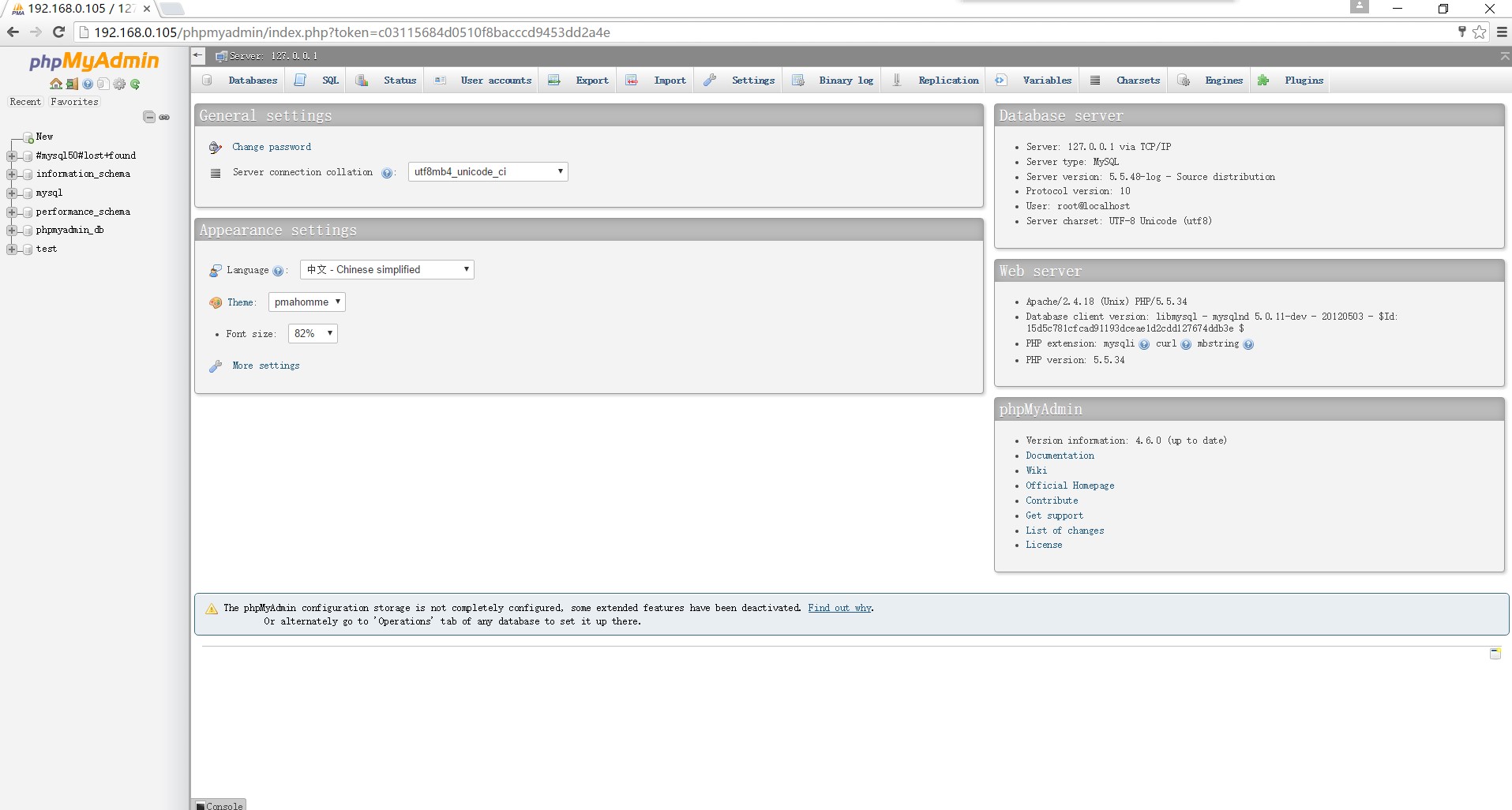1512x810 pixels.
Task: Open the Language dropdown
Action: (x=387, y=269)
